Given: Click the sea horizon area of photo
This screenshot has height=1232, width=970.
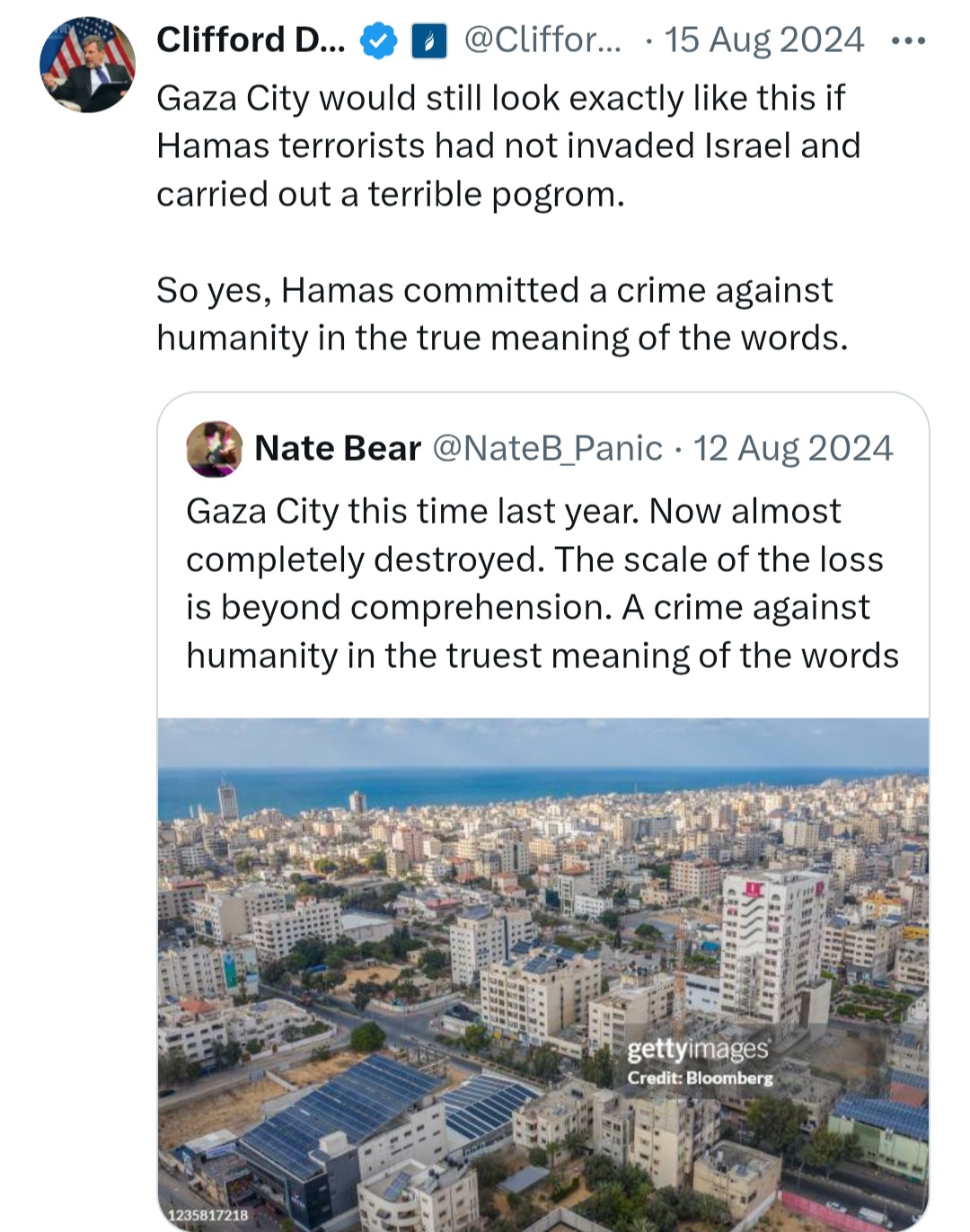Looking at the screenshot, I should click(x=543, y=779).
